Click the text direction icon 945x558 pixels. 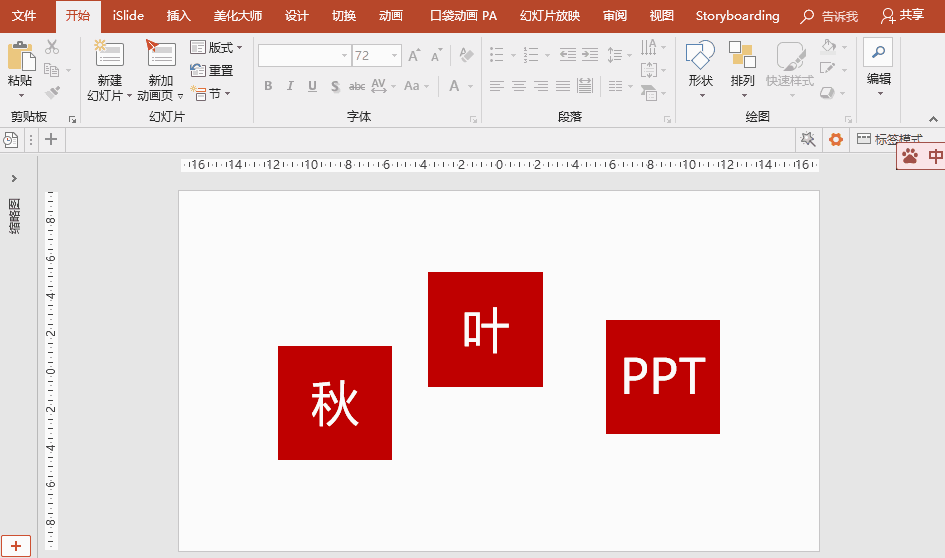tap(648, 47)
